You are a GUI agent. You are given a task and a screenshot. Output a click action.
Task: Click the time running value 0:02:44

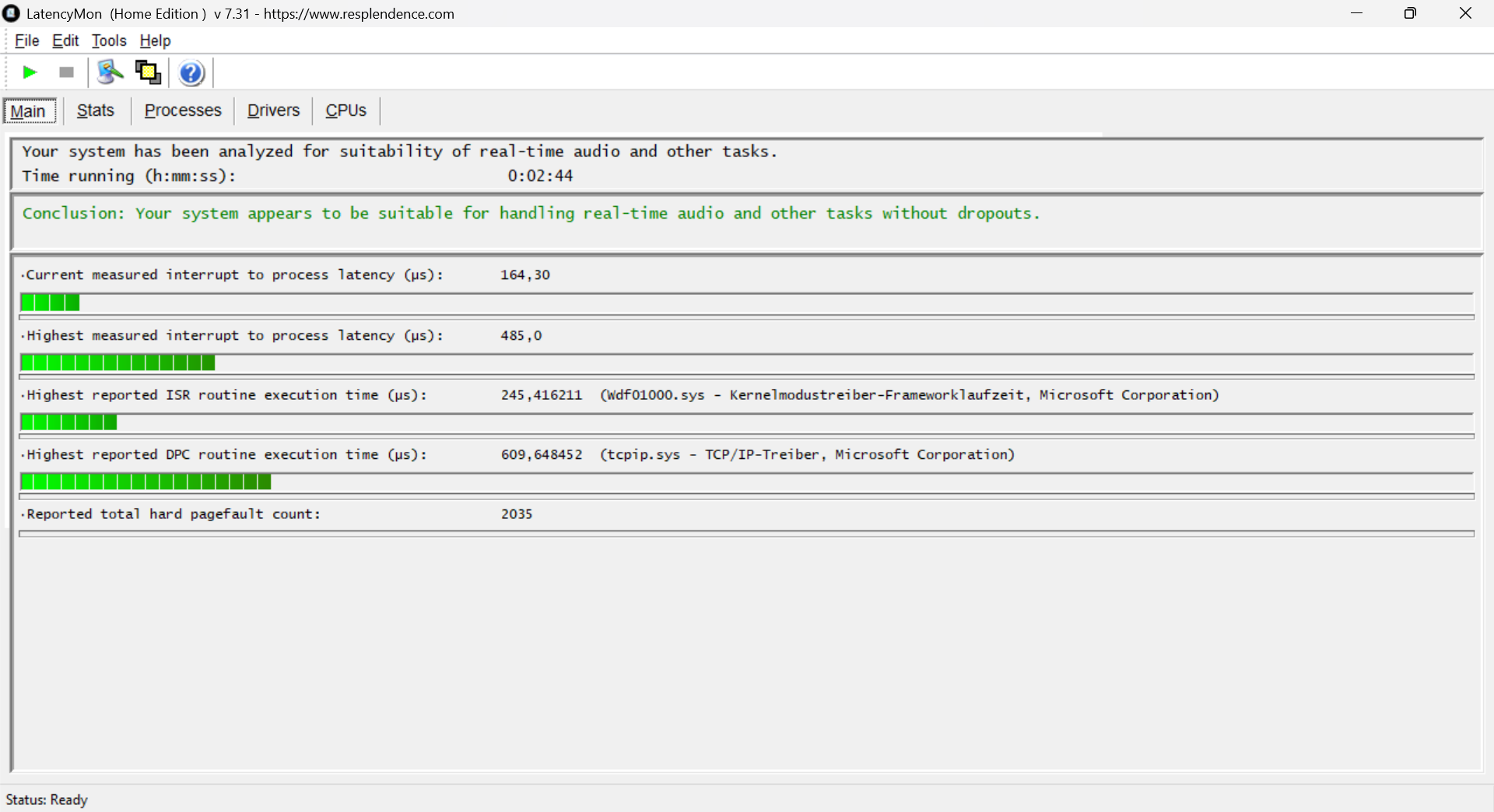point(540,176)
